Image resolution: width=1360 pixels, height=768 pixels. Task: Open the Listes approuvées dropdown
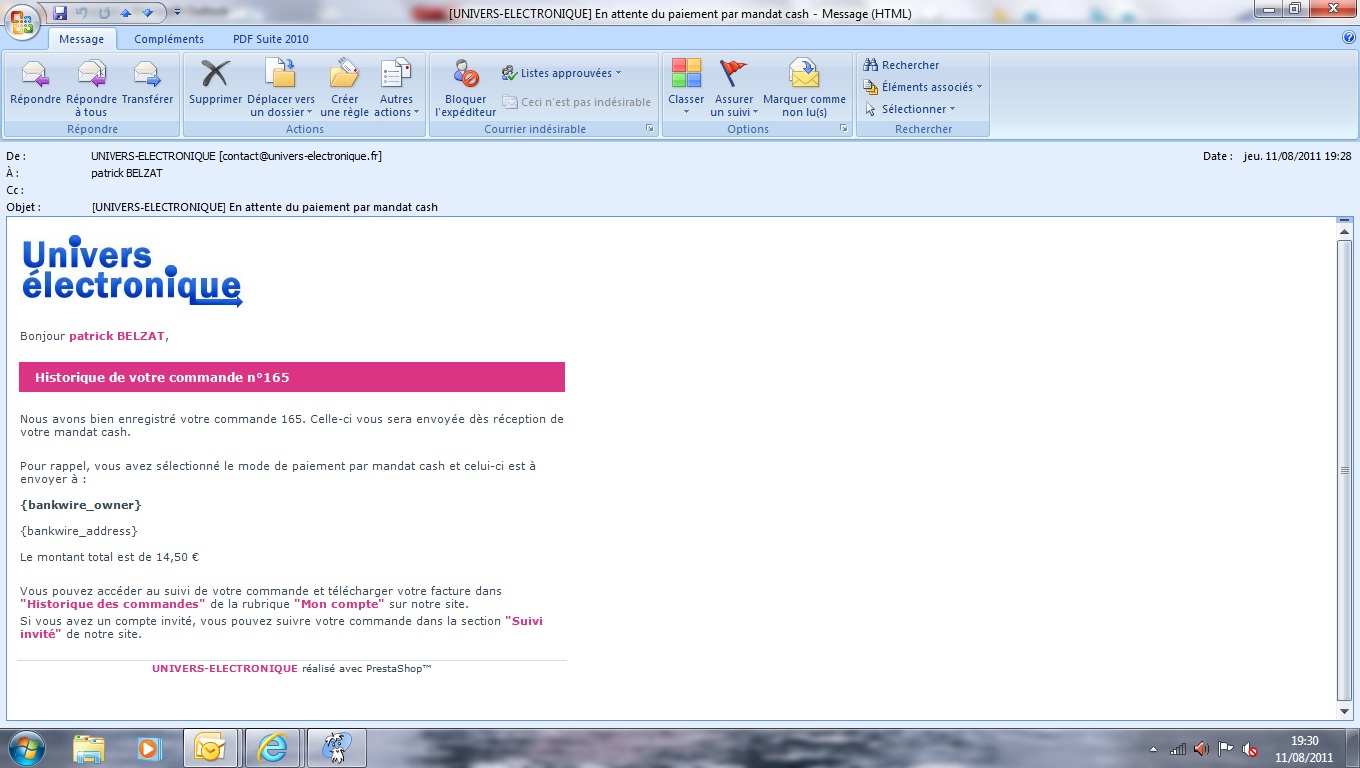point(561,73)
